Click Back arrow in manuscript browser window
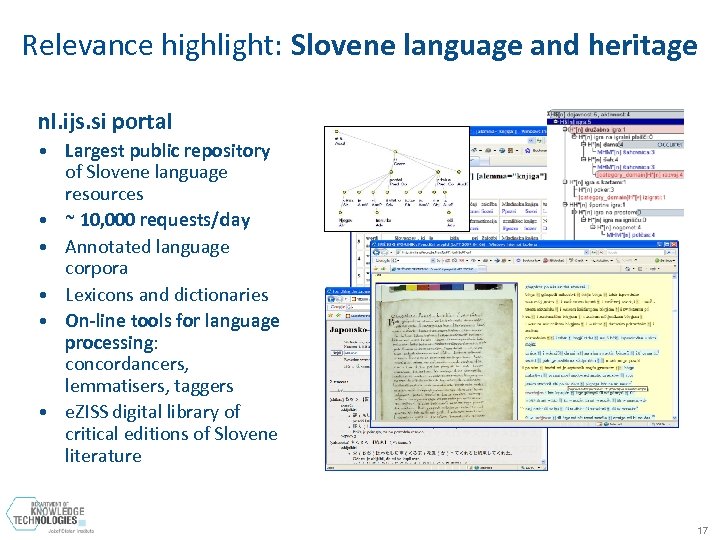 click(x=376, y=252)
